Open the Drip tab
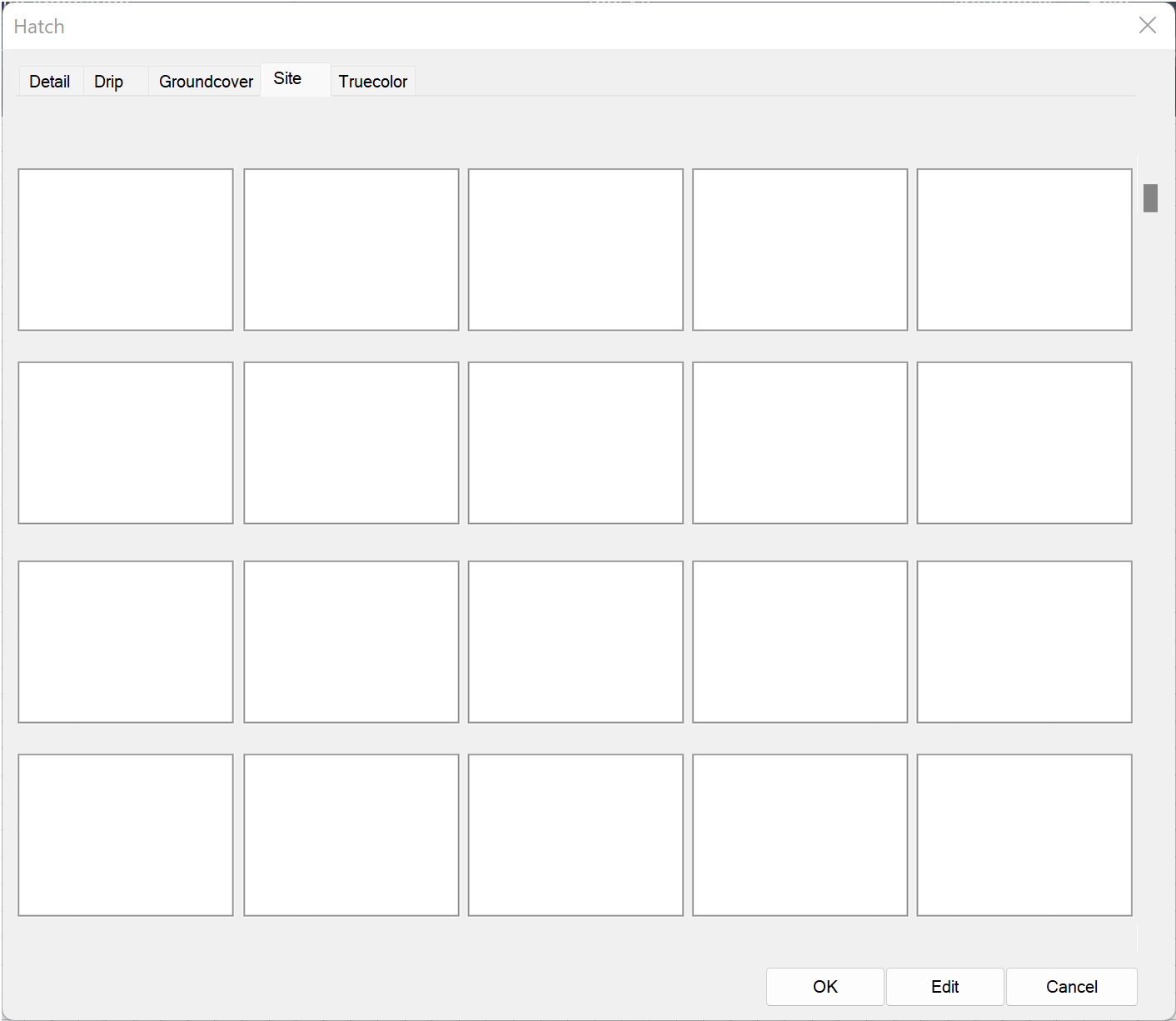This screenshot has width=1176, height=1021. click(x=116, y=82)
